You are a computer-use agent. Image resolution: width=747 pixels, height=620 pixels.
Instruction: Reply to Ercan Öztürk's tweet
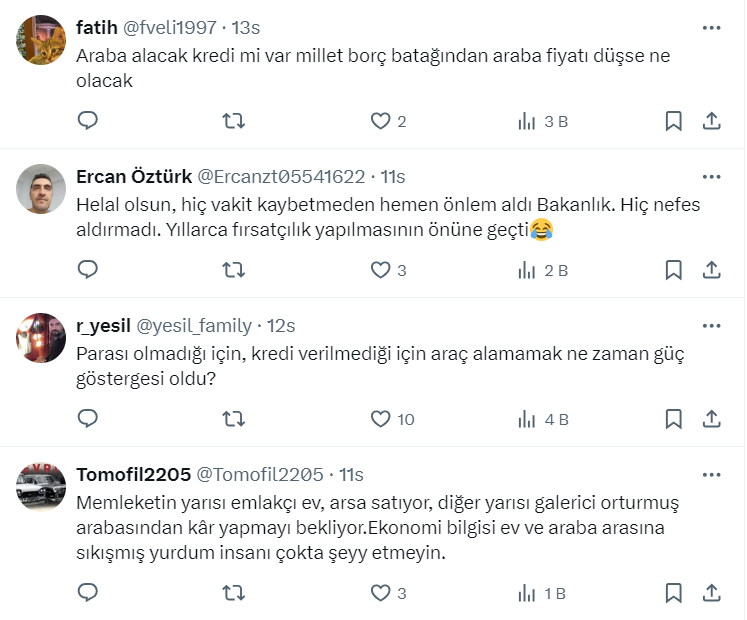88,269
